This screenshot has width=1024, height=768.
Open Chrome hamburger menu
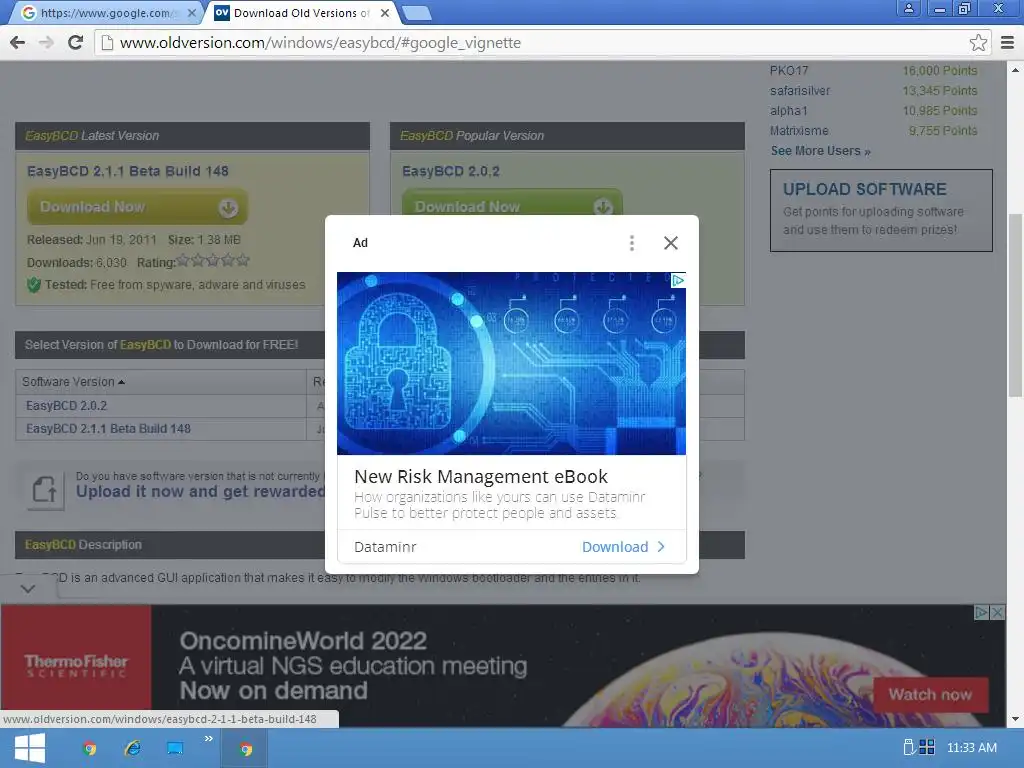(x=1008, y=42)
